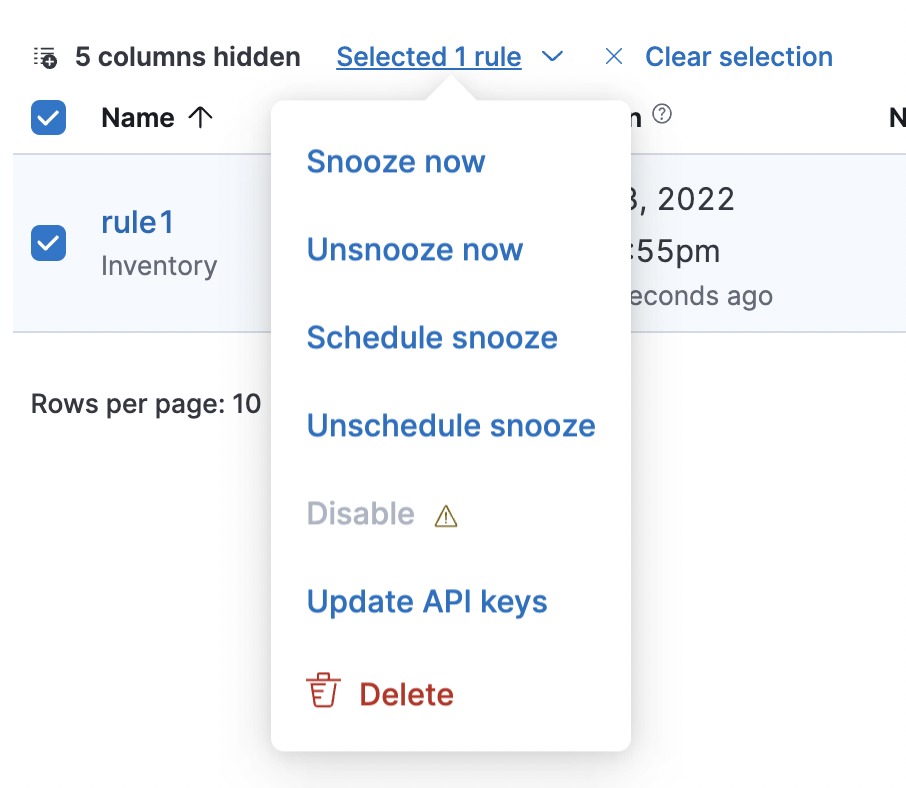Click the Clear selection link
The width and height of the screenshot is (906, 788).
point(739,57)
